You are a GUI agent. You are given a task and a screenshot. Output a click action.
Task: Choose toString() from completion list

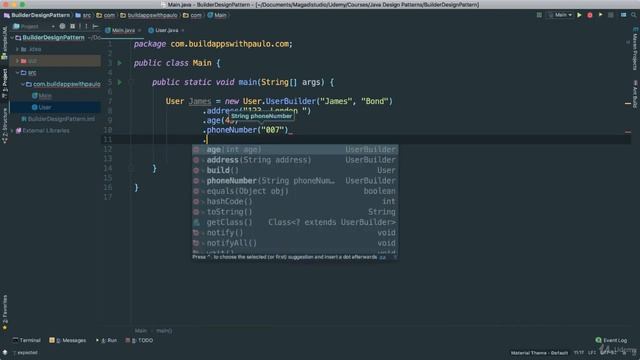[x=295, y=212]
